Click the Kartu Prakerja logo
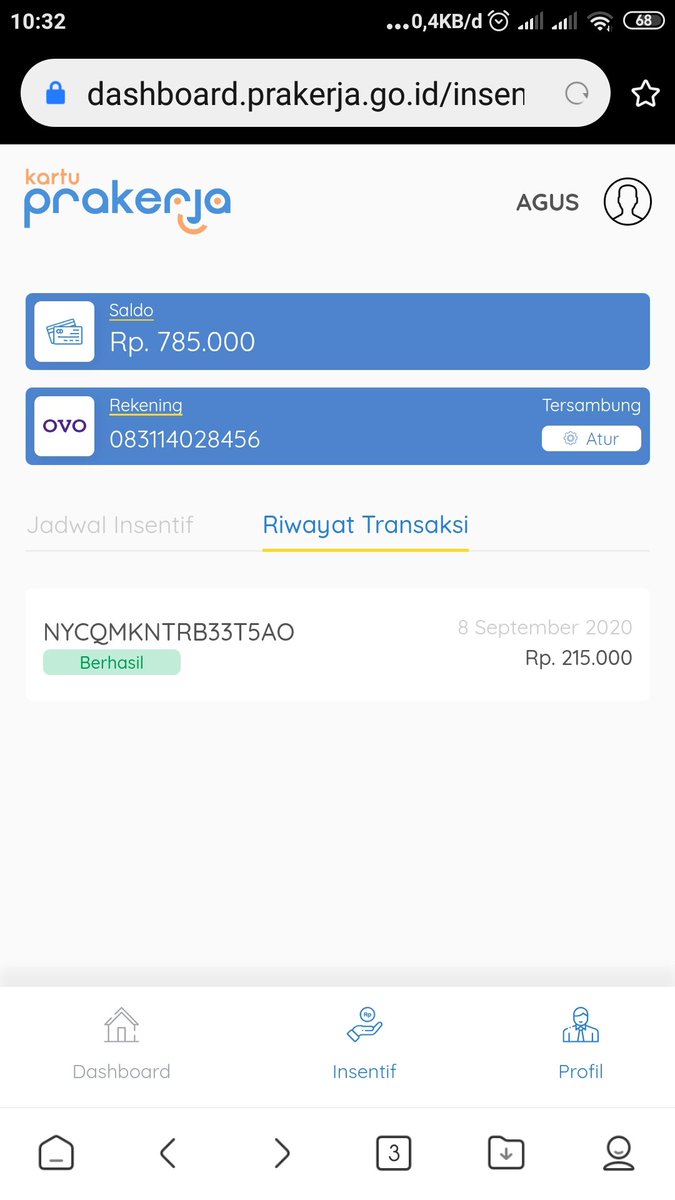The image size is (675, 1200). coord(127,200)
